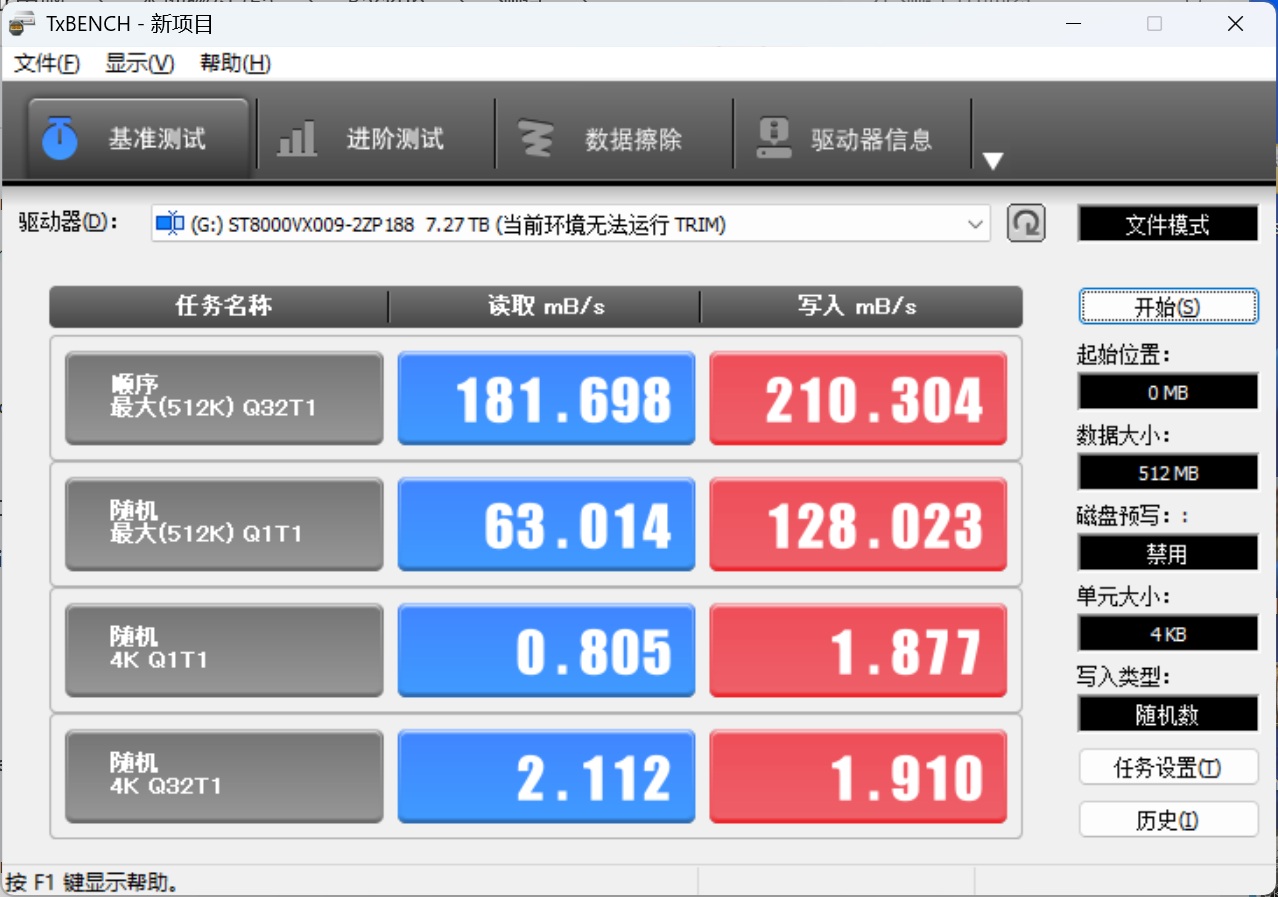Open 任务设置(T) task settings

click(1168, 767)
